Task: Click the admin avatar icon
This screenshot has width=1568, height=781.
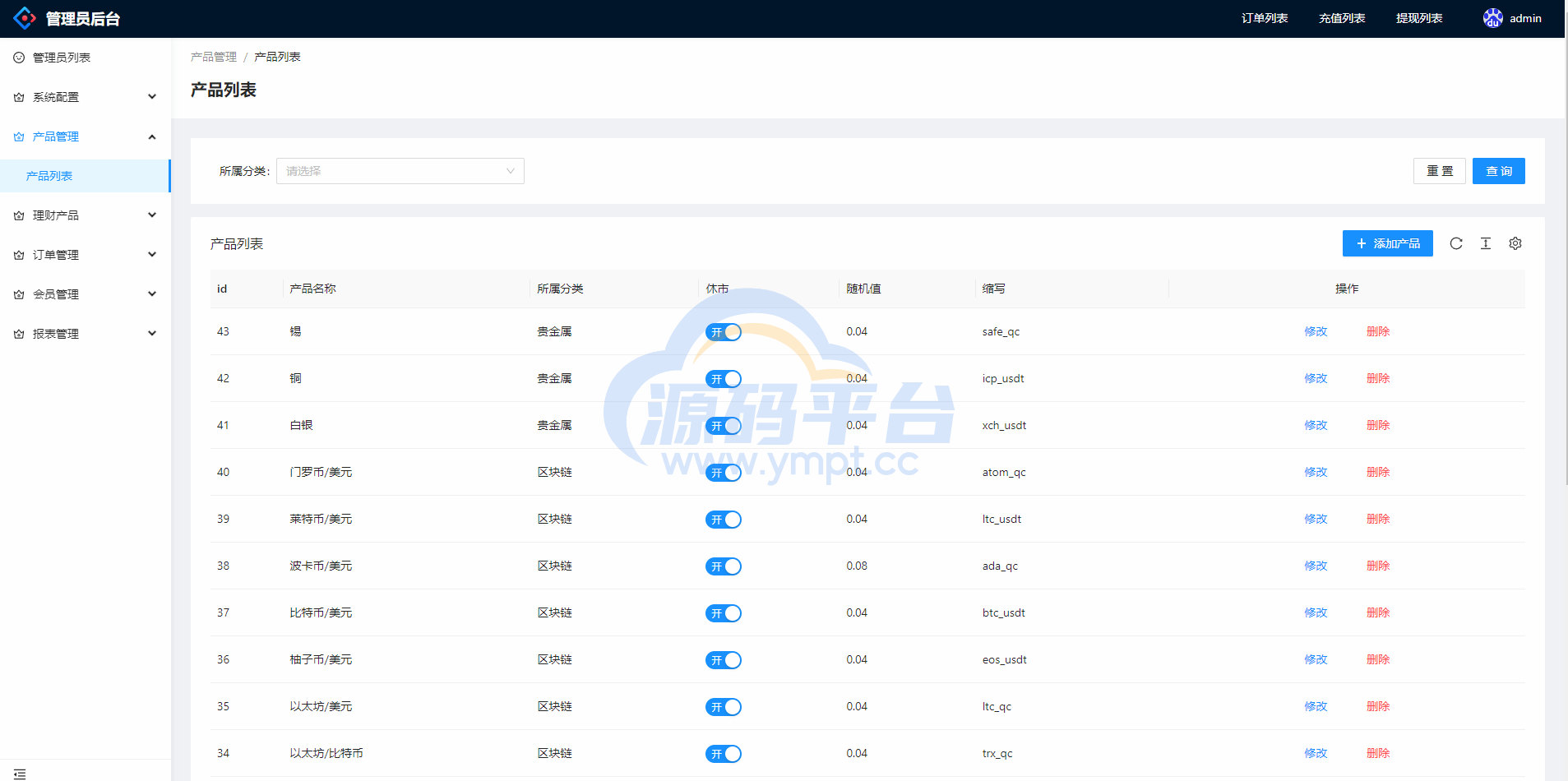Action: pyautogui.click(x=1492, y=18)
